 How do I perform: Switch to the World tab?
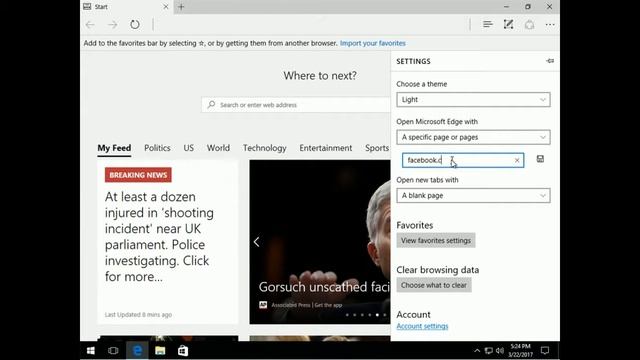pyautogui.click(x=218, y=148)
